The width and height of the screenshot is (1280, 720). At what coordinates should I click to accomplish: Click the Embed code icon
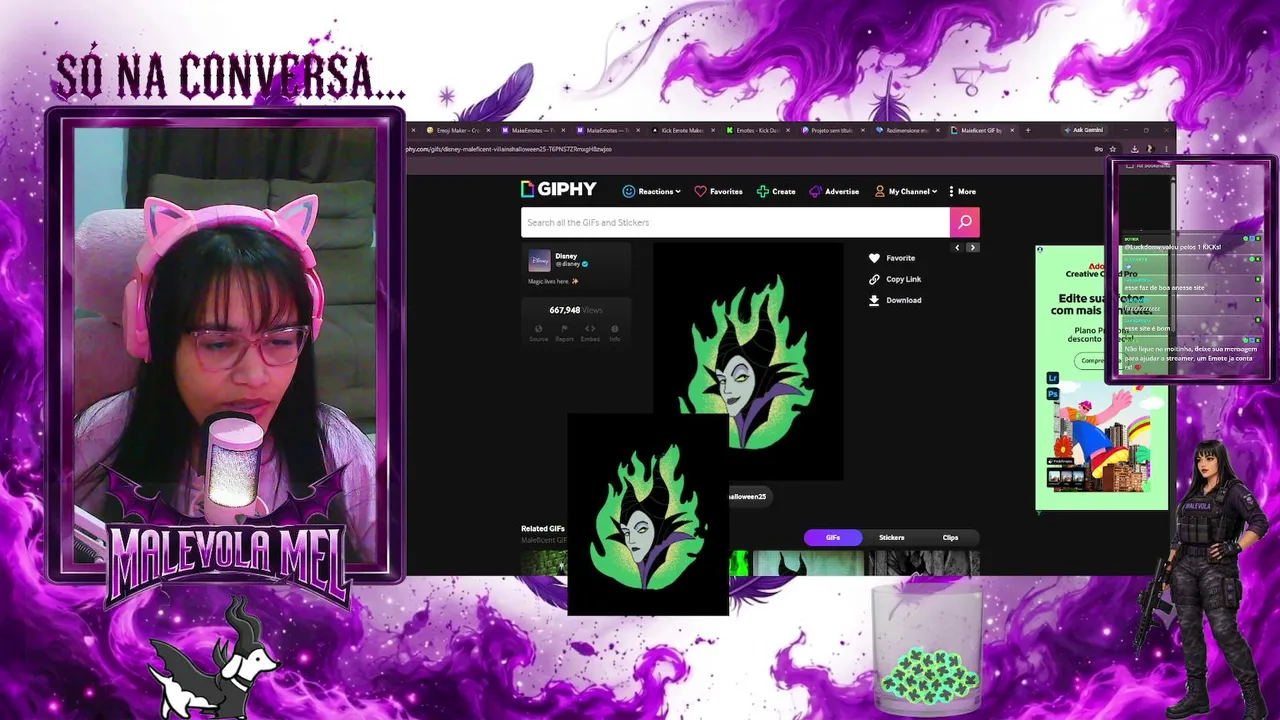pos(590,329)
